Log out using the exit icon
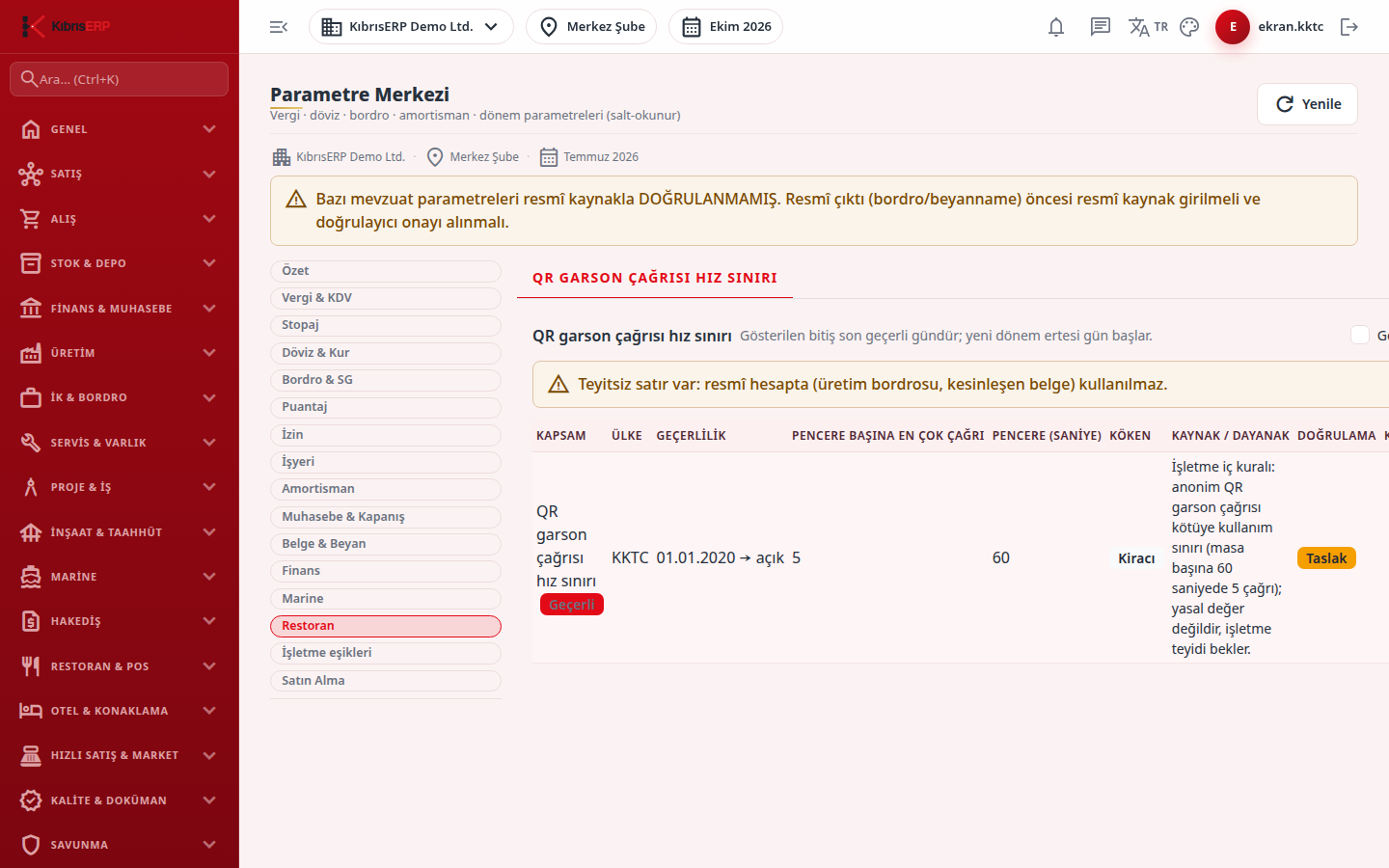The height and width of the screenshot is (868, 1389). pyautogui.click(x=1349, y=27)
